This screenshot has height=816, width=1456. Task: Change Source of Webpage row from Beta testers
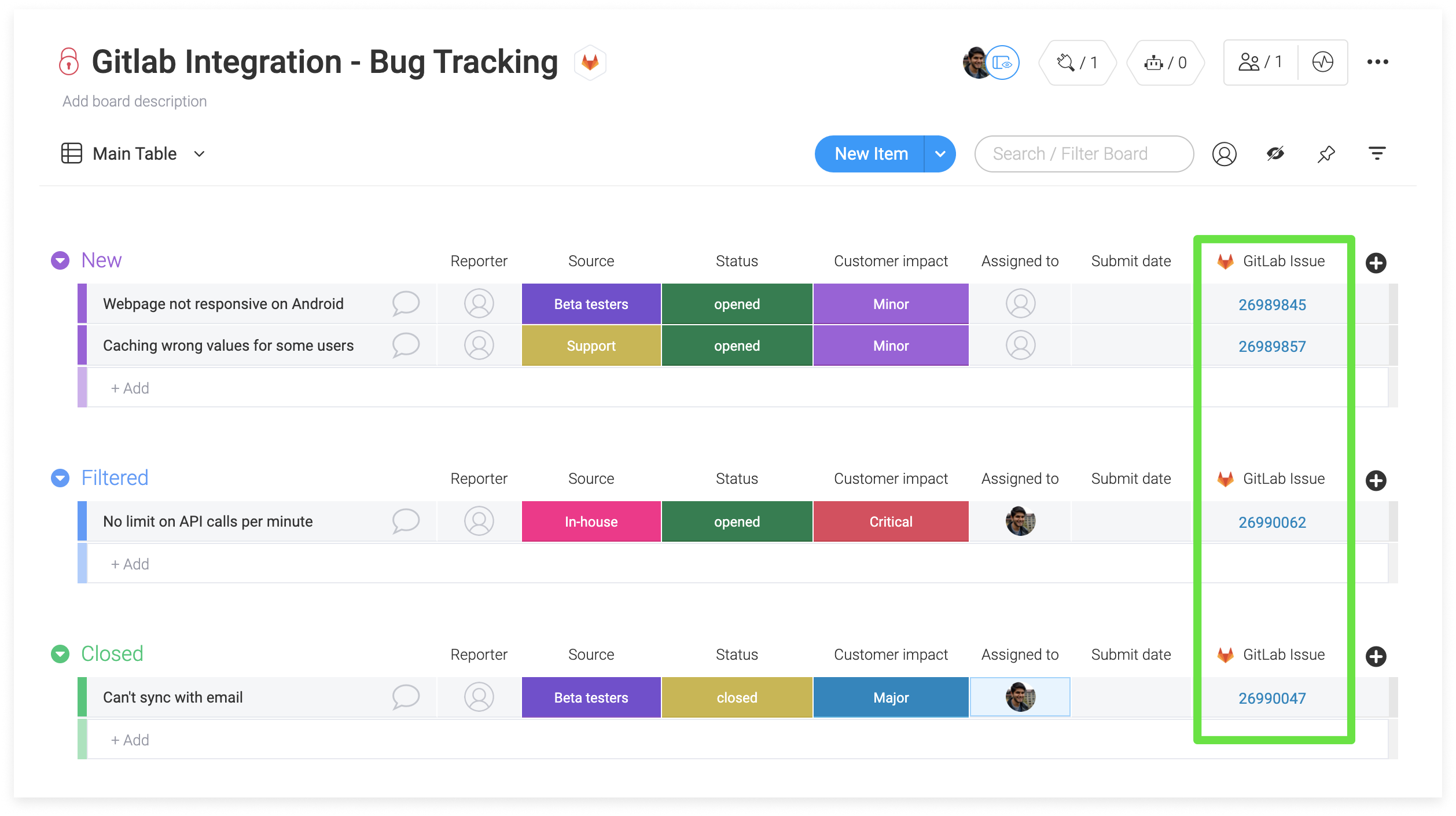[591, 304]
